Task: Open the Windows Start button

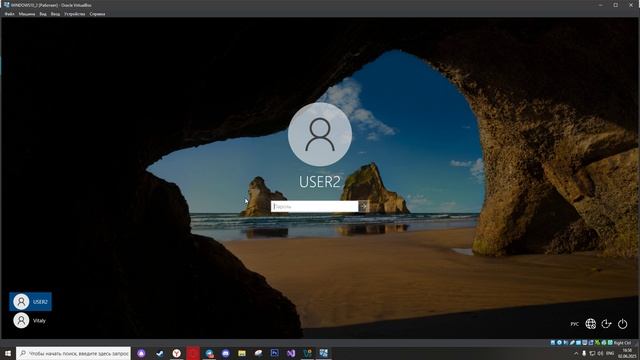Action: coord(8,353)
